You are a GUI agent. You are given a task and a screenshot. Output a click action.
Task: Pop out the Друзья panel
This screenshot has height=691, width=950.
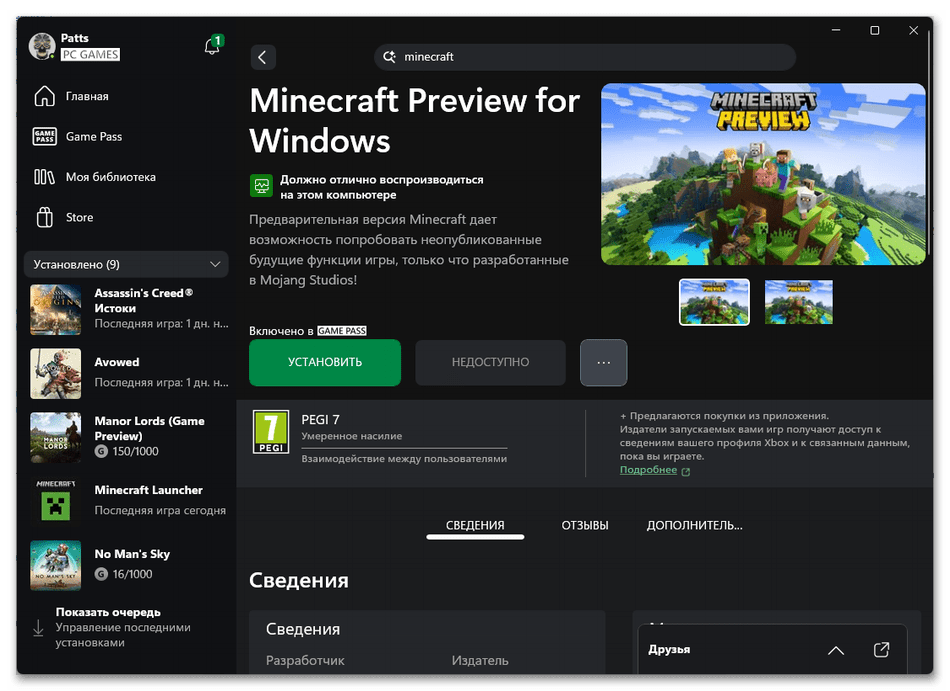tap(882, 650)
